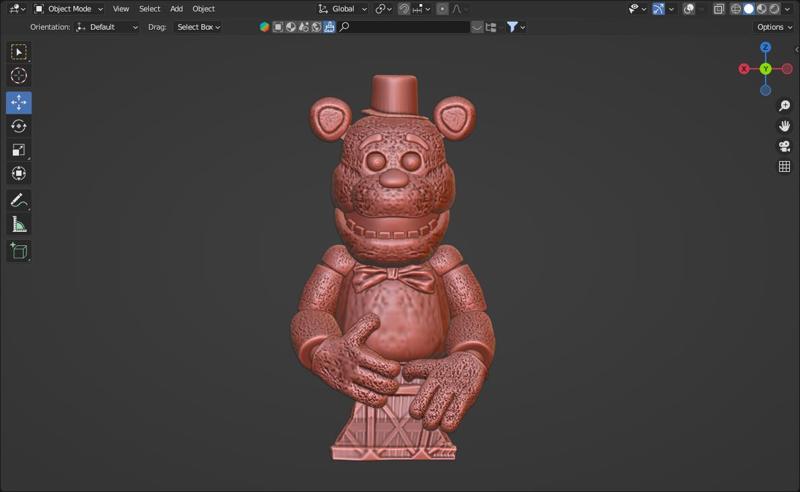800x492 pixels.
Task: Select the bear model in viewport
Action: tap(392, 268)
